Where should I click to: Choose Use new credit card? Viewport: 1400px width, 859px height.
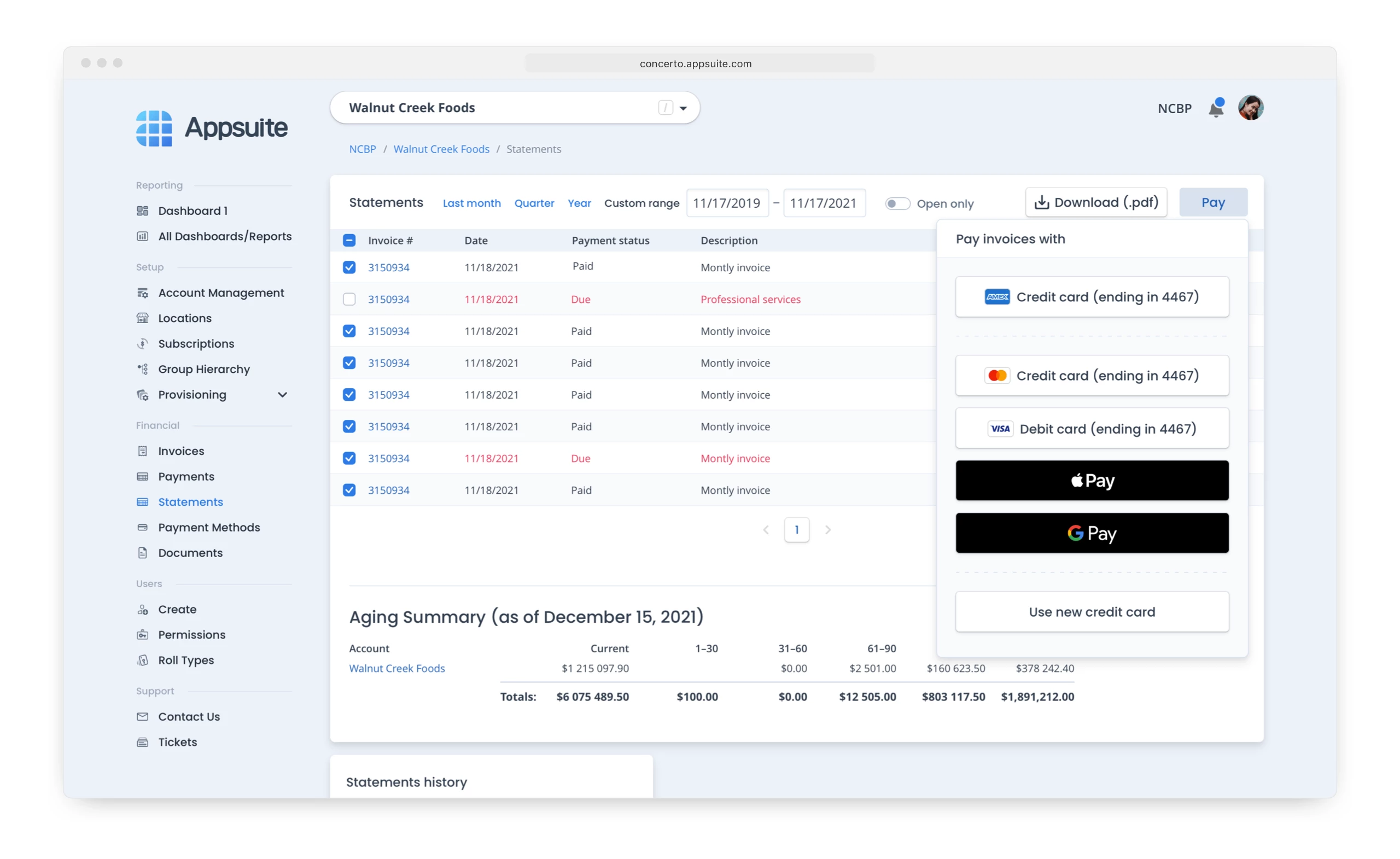click(x=1092, y=612)
